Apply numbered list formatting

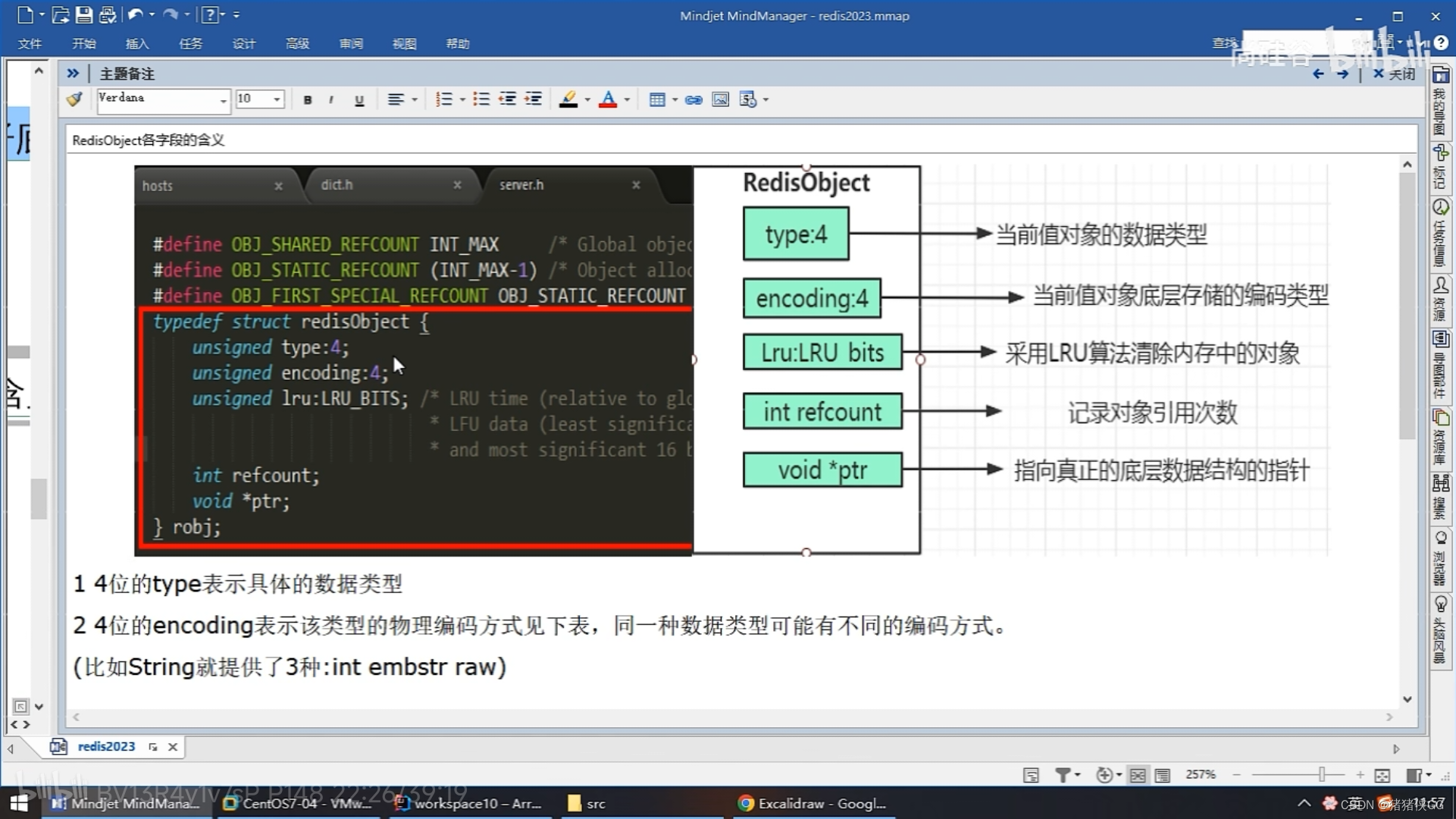pos(444,99)
